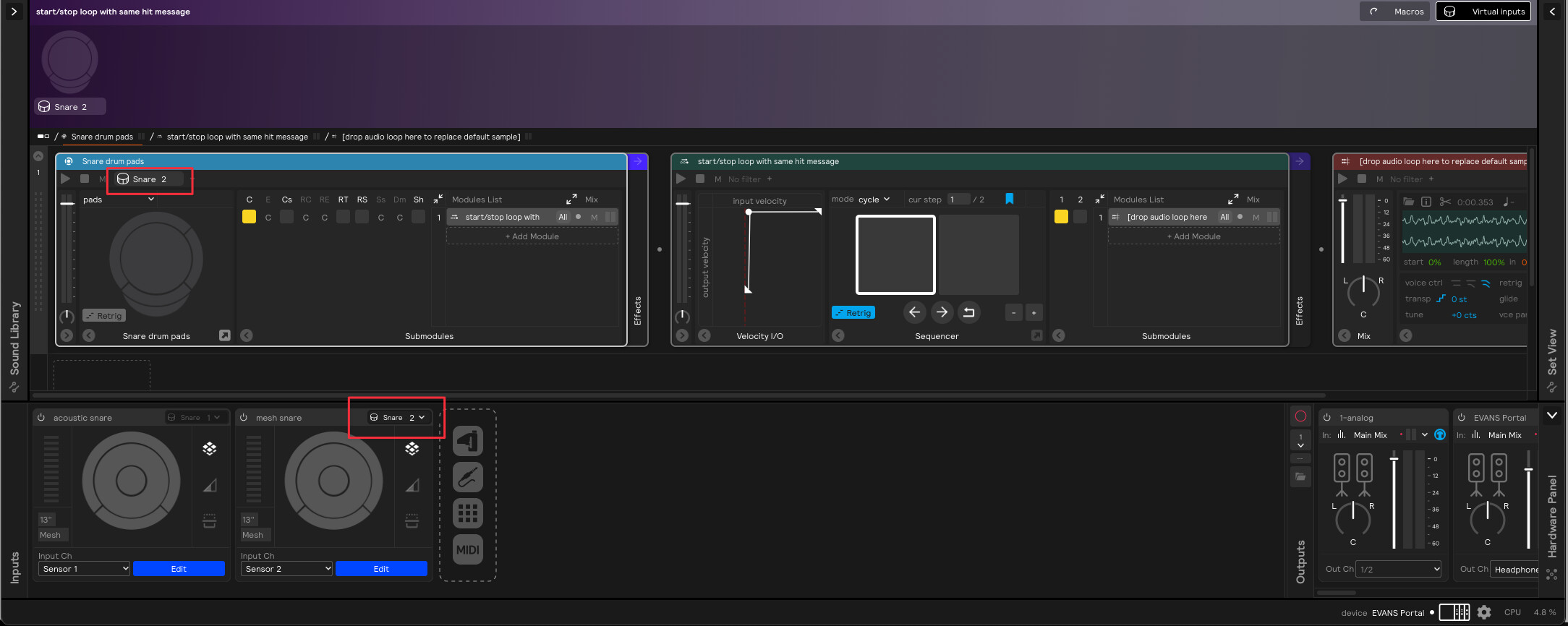Click the red record circle in Outputs
Image resolution: width=1568 pixels, height=626 pixels.
coord(1300,416)
